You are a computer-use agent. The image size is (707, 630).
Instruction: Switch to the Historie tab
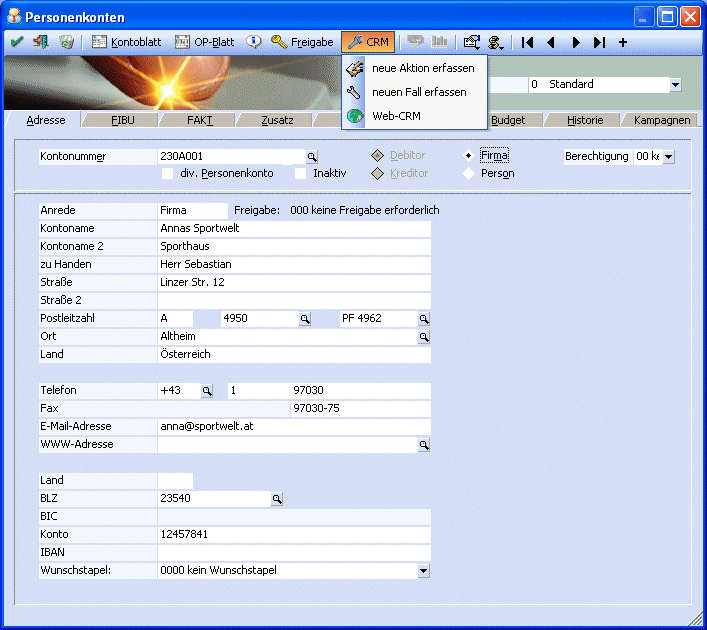pos(585,120)
